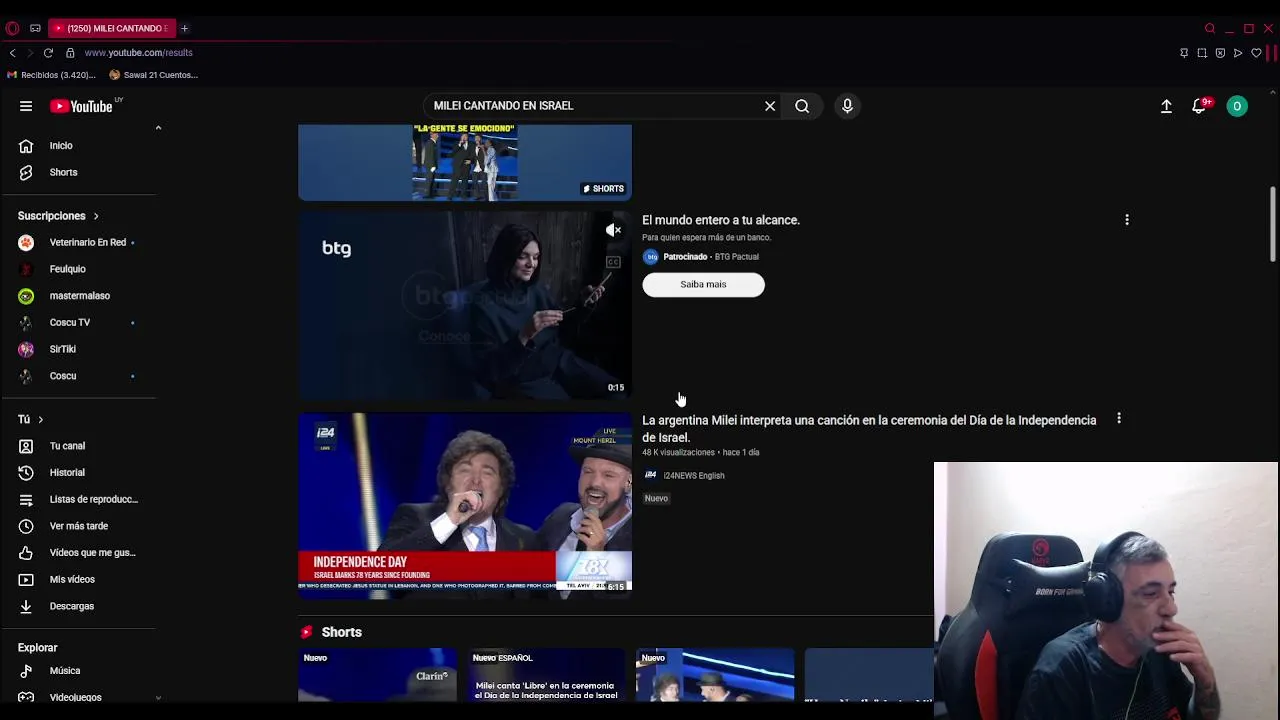Open the BTG Pactual ad thumbnail
The width and height of the screenshot is (1280, 720).
click(465, 305)
